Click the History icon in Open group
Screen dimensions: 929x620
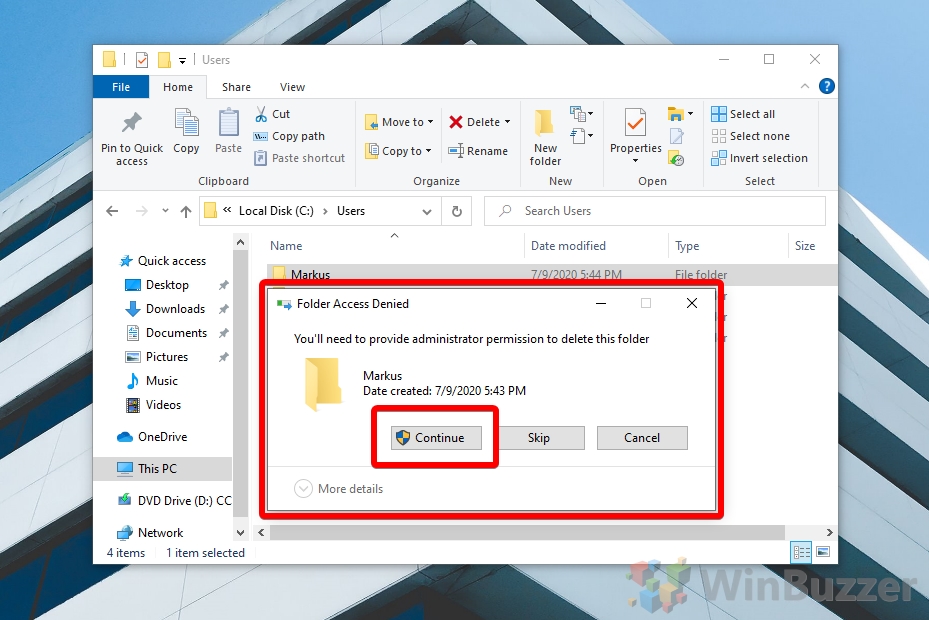pos(677,158)
